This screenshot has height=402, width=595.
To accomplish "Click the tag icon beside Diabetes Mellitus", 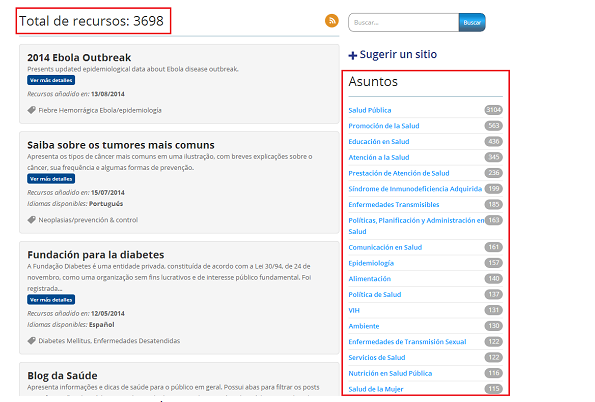I will pyautogui.click(x=31, y=341).
